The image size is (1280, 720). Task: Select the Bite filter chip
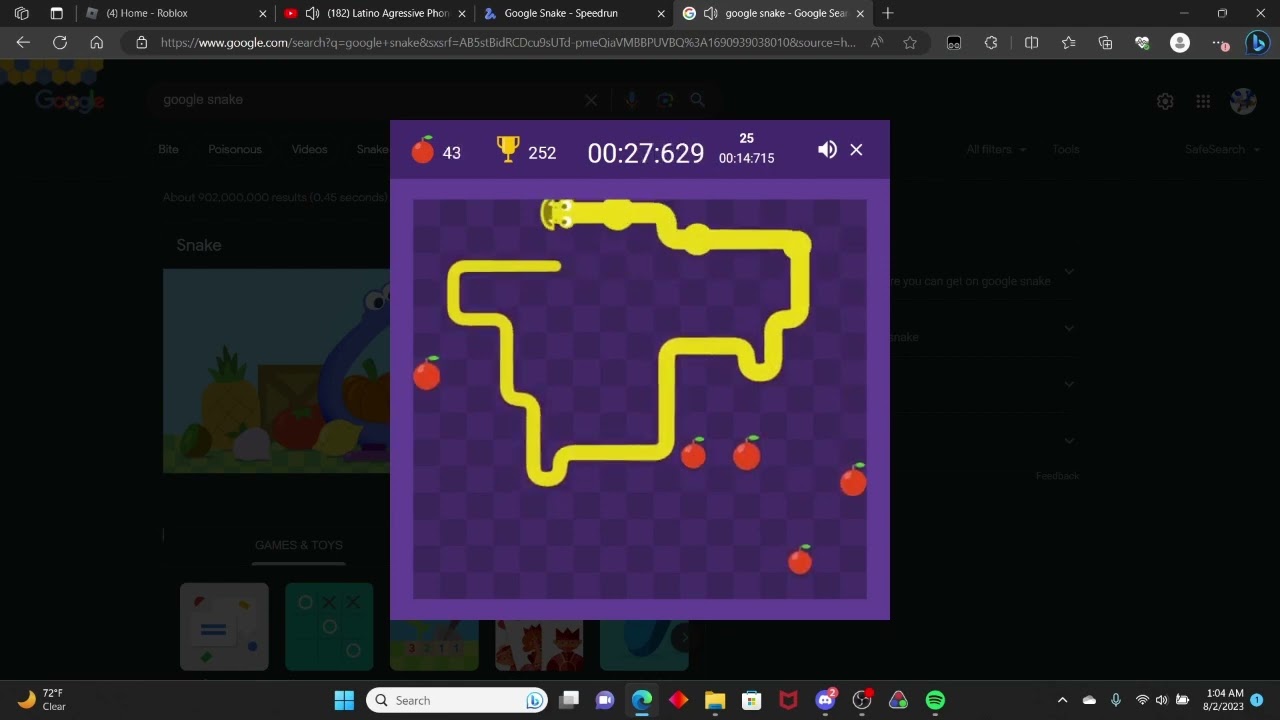click(x=168, y=149)
